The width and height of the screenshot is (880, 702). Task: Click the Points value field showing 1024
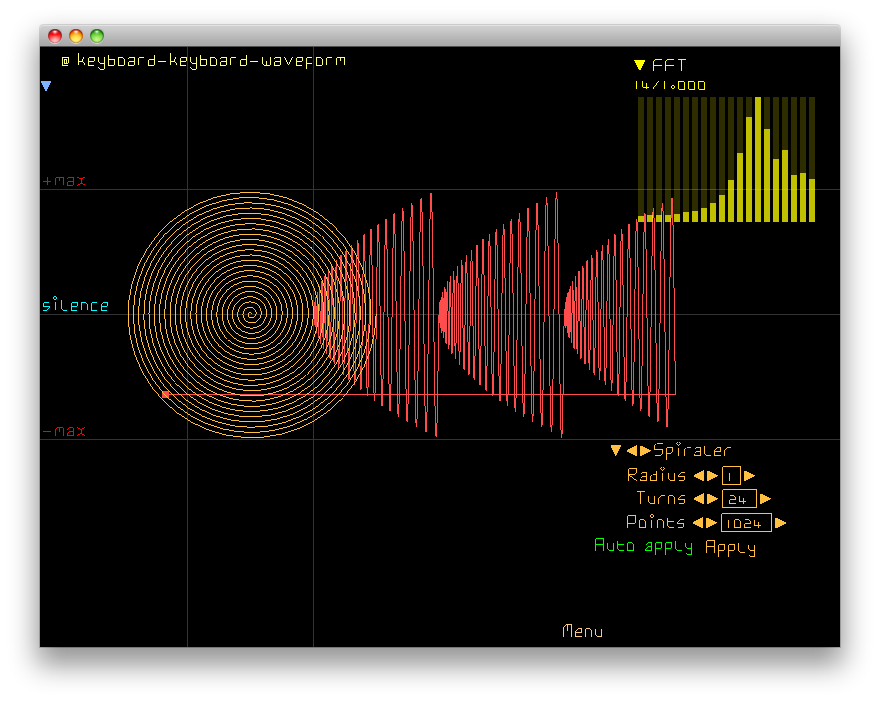pos(746,523)
